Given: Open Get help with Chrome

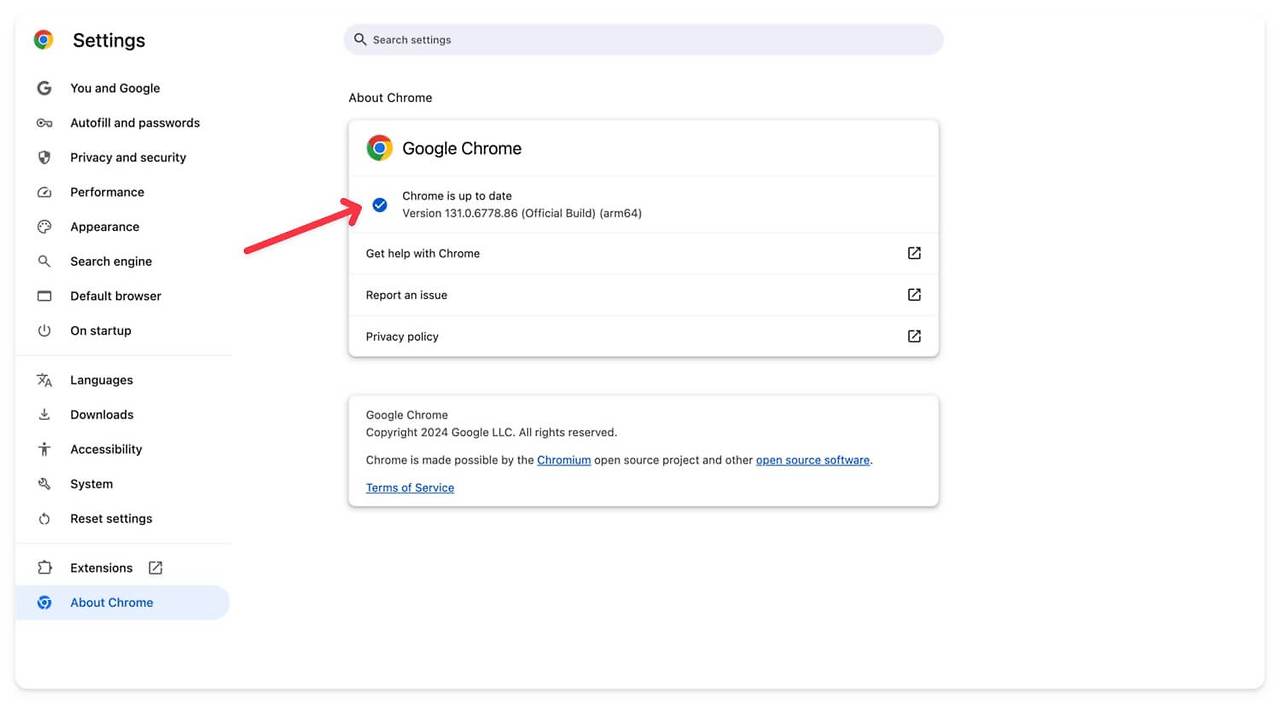Looking at the screenshot, I should [643, 253].
